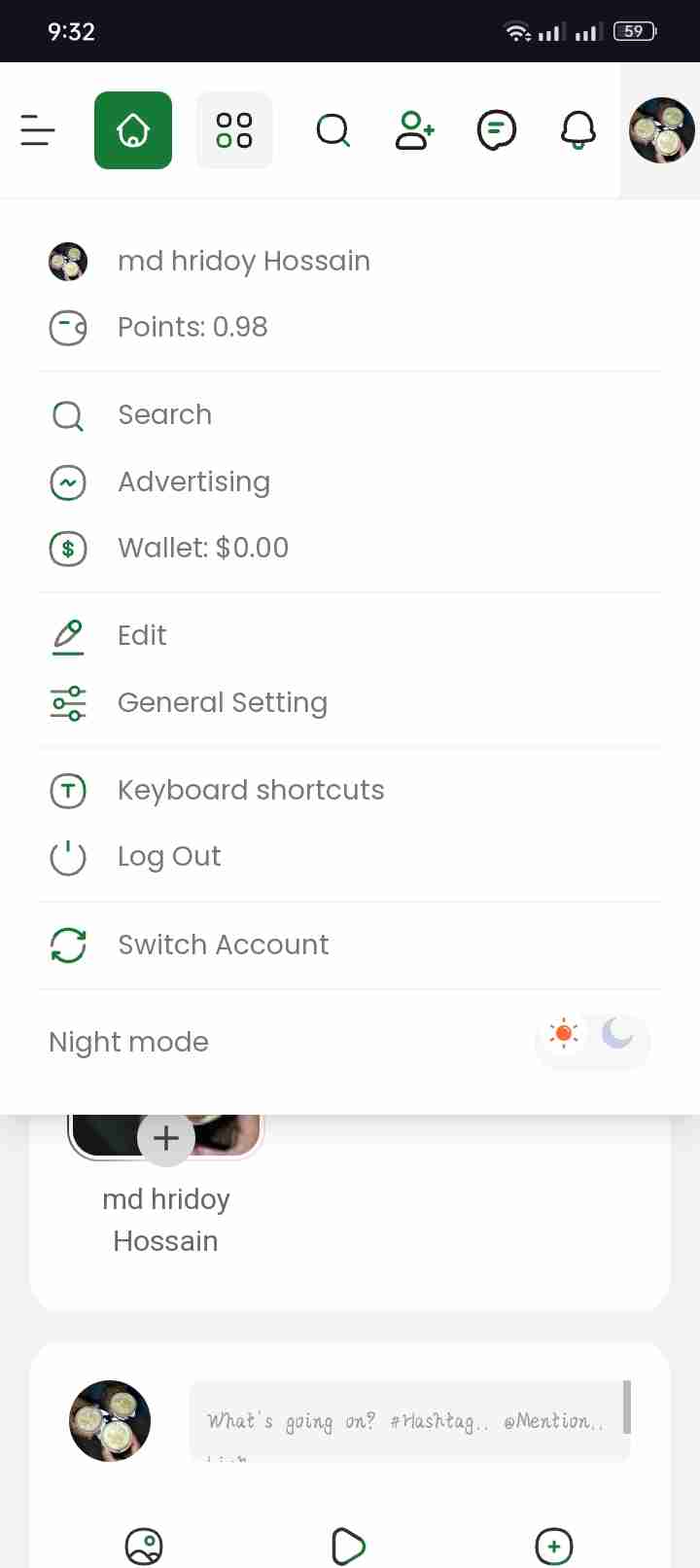
Task: Open md hridoy Hossain profile link
Action: coord(350,261)
